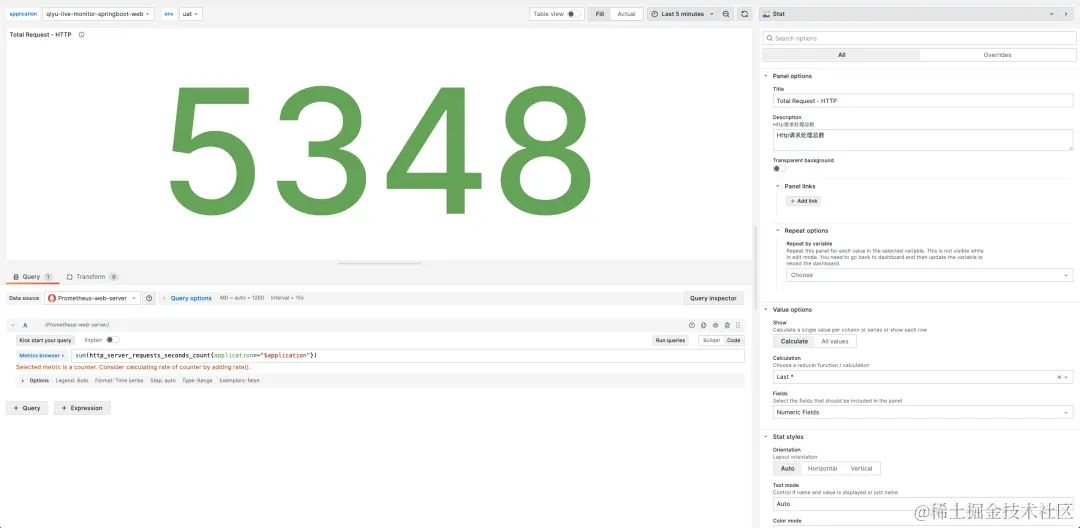The width and height of the screenshot is (1080, 528).
Task: Add a new Expression
Action: [83, 408]
